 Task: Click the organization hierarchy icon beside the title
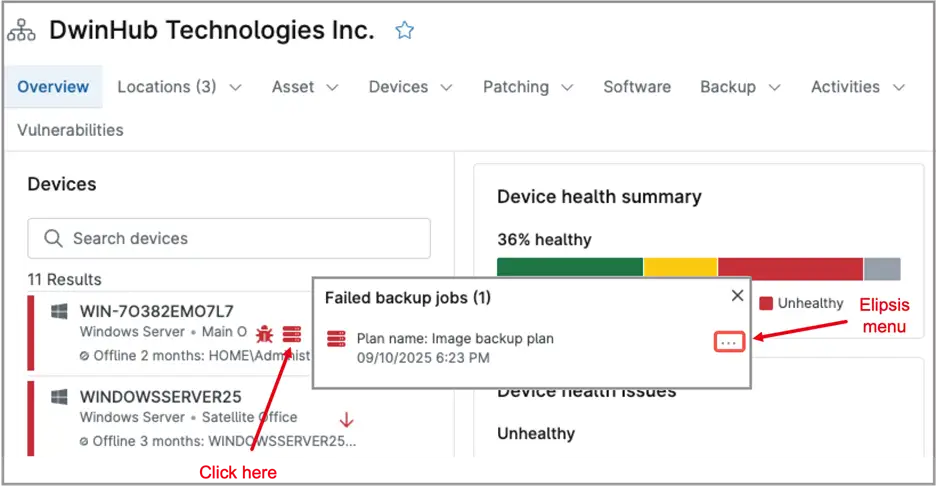[x=21, y=30]
